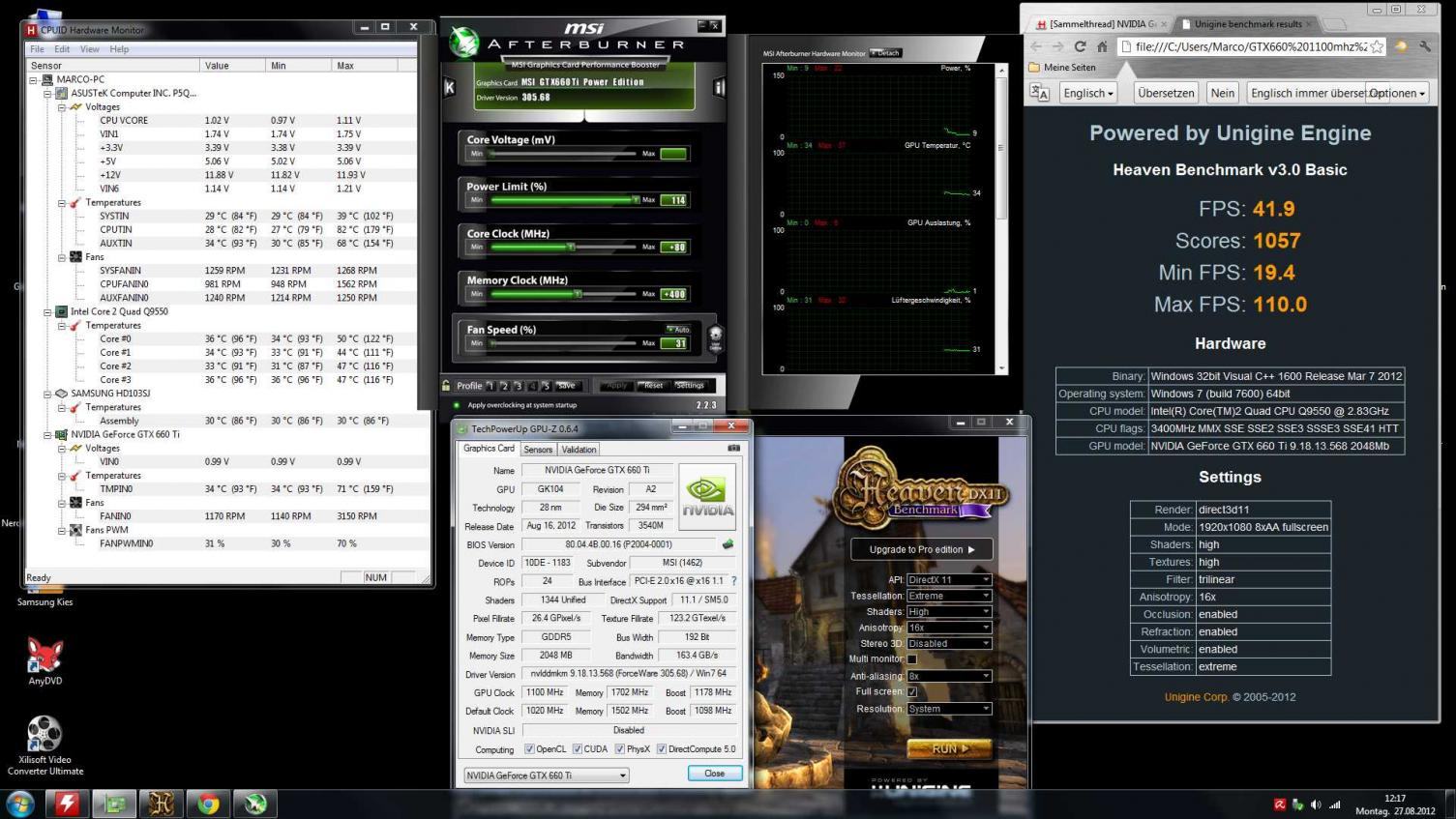Open the Afterburner information 'i' panel
Viewport: 1456px width, 819px height.
(x=719, y=87)
